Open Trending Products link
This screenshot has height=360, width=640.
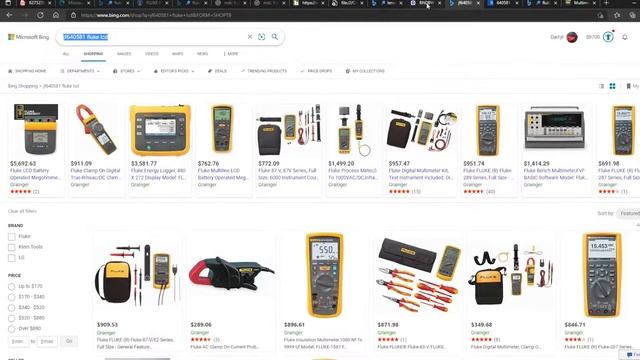click(264, 71)
